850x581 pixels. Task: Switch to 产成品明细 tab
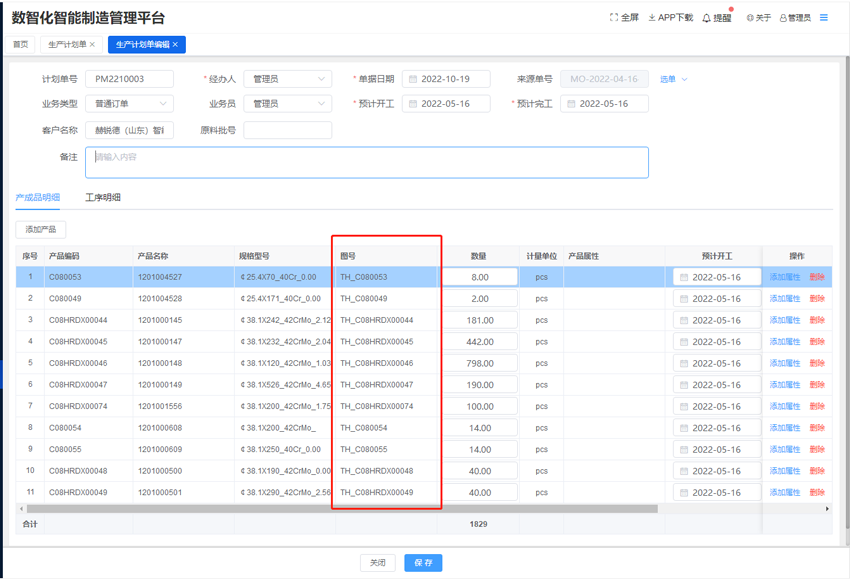pos(37,197)
